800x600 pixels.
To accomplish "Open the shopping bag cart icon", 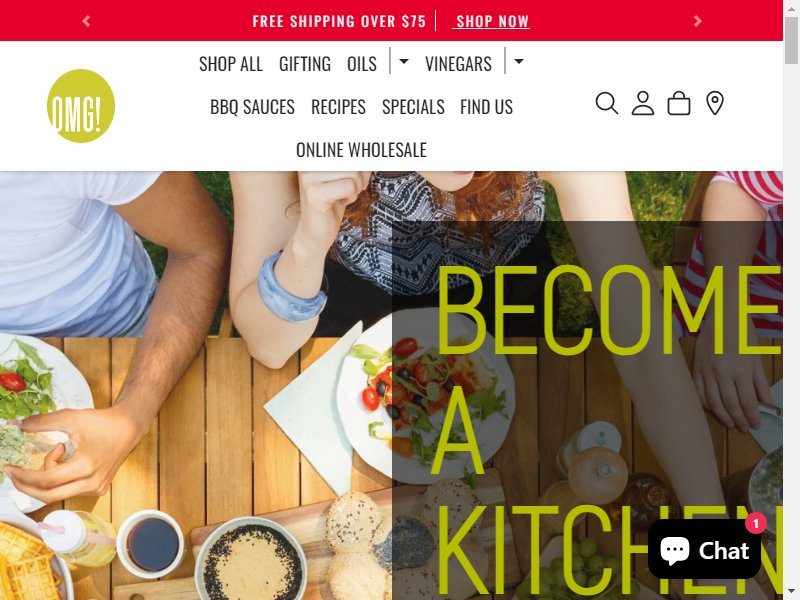I will (679, 103).
